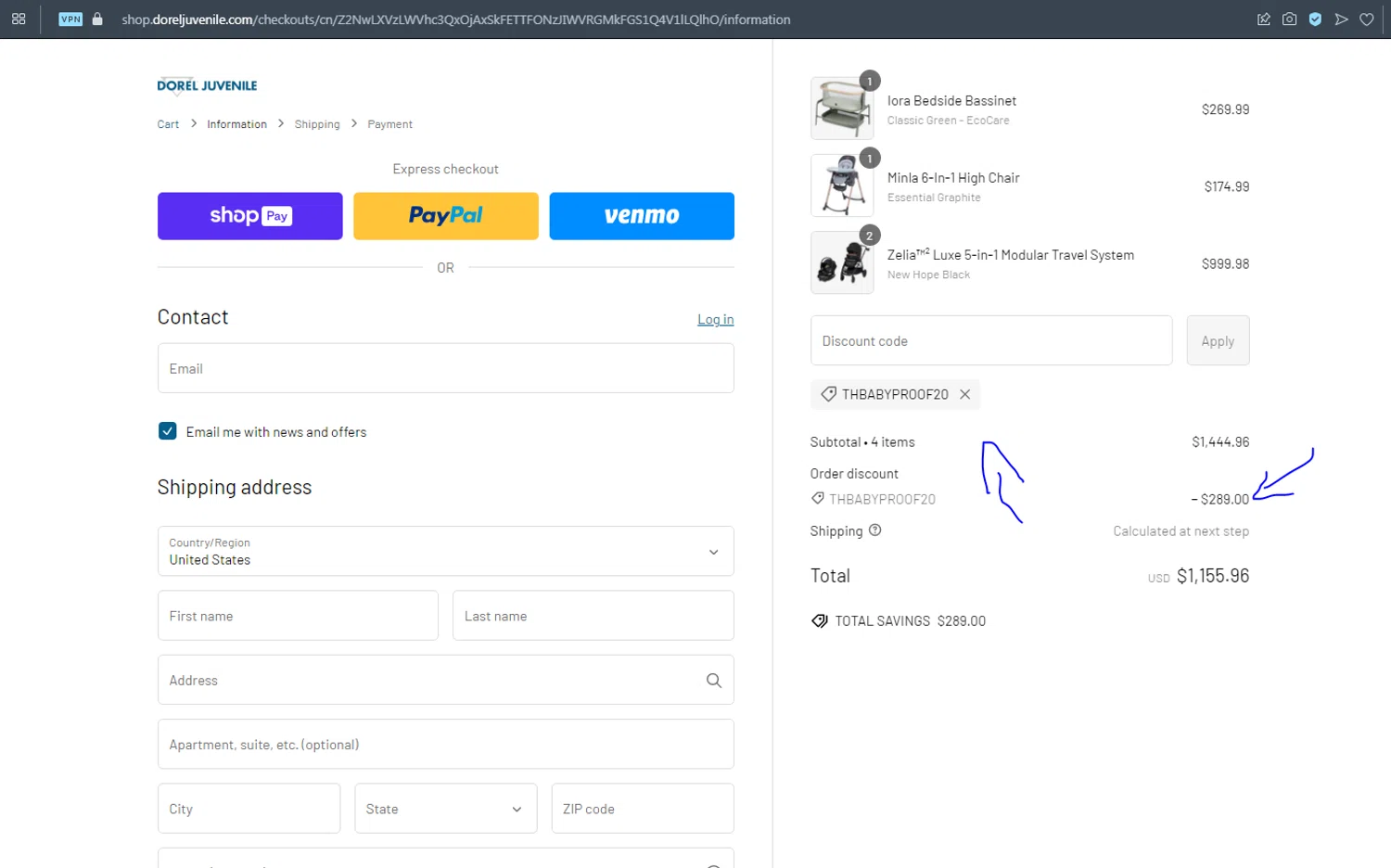1391x868 pixels.
Task: Click the send/flow arrow icon
Action: pos(1341,19)
